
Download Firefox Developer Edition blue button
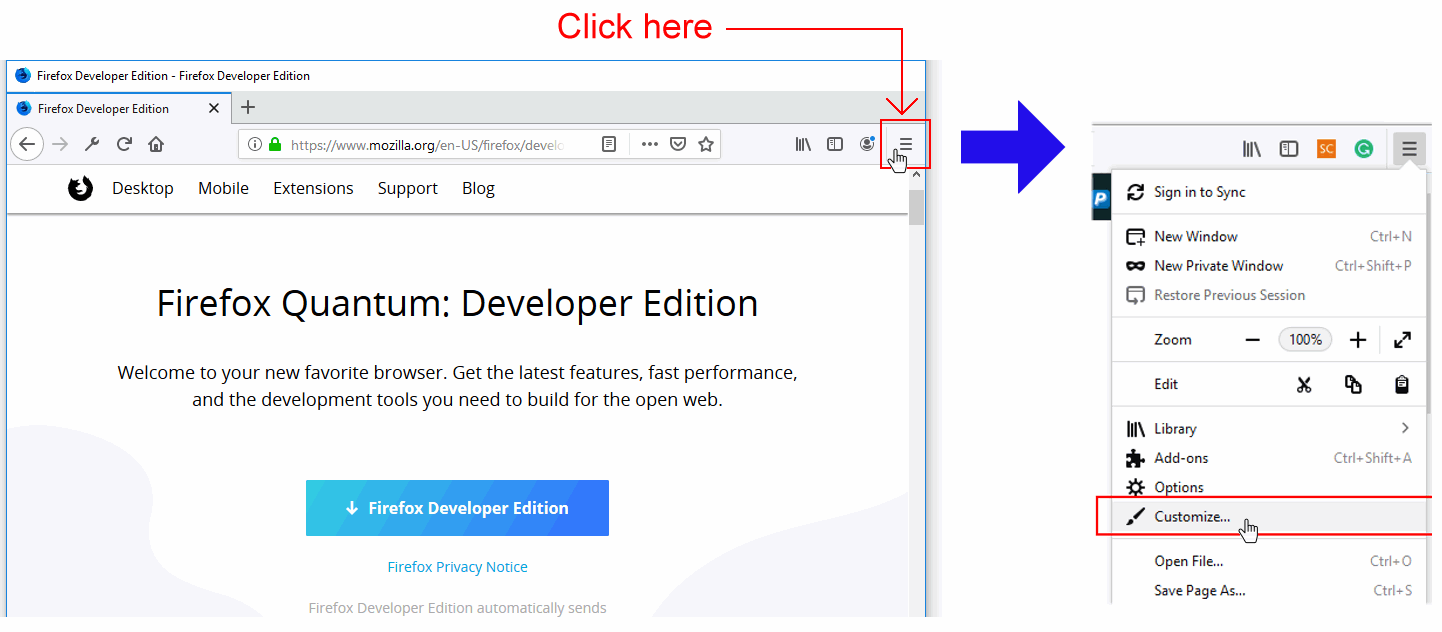pos(457,508)
